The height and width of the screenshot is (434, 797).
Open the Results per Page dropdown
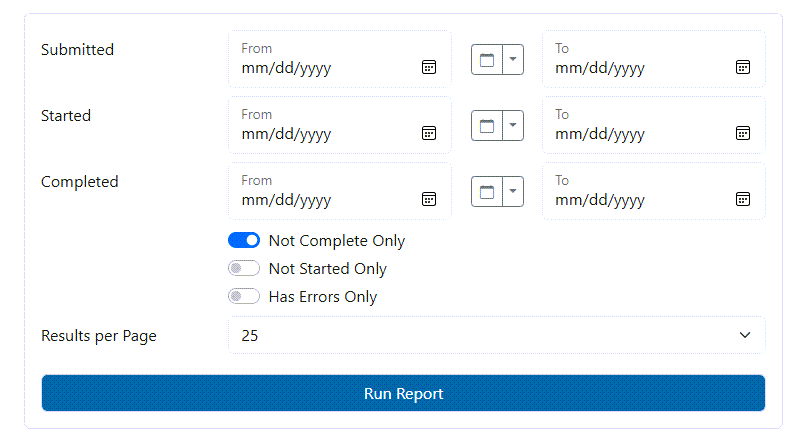[x=496, y=336]
